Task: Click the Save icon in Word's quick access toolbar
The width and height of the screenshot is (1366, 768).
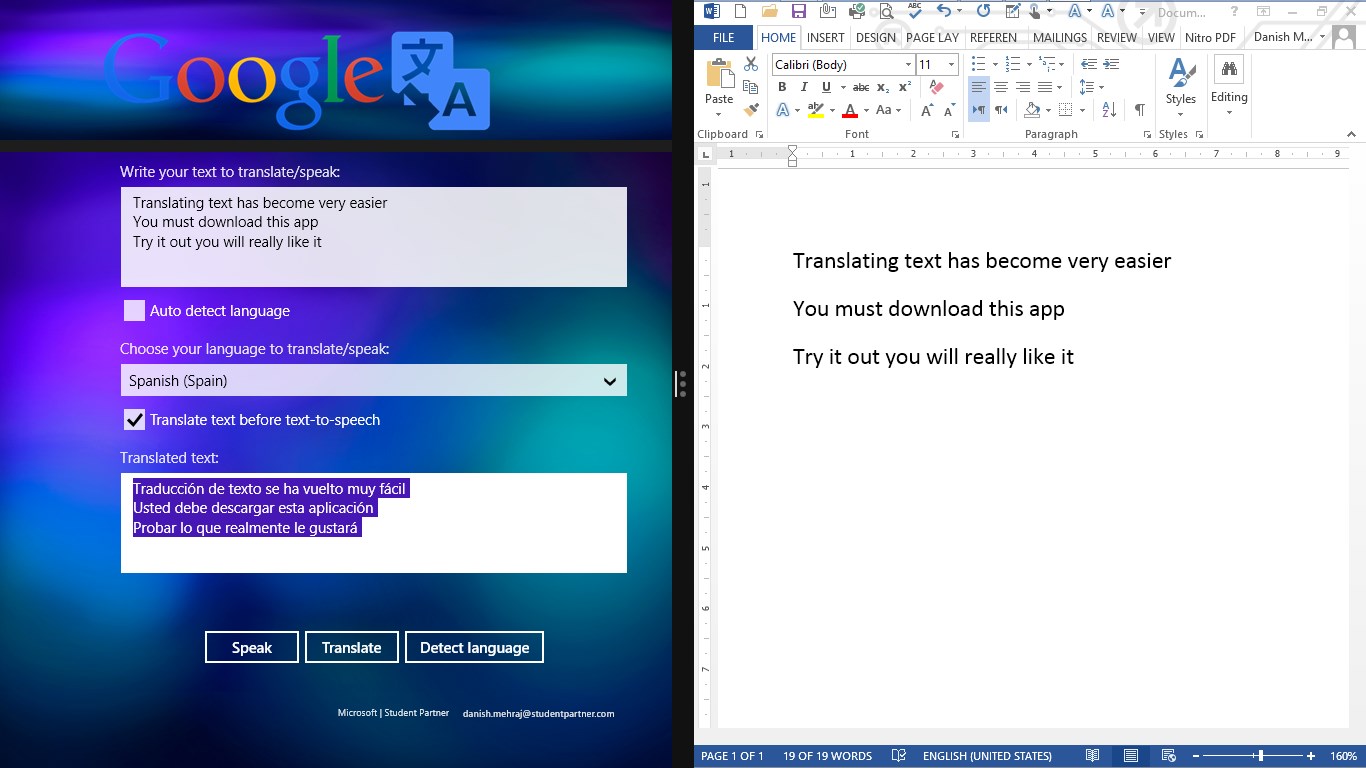Action: click(x=798, y=11)
